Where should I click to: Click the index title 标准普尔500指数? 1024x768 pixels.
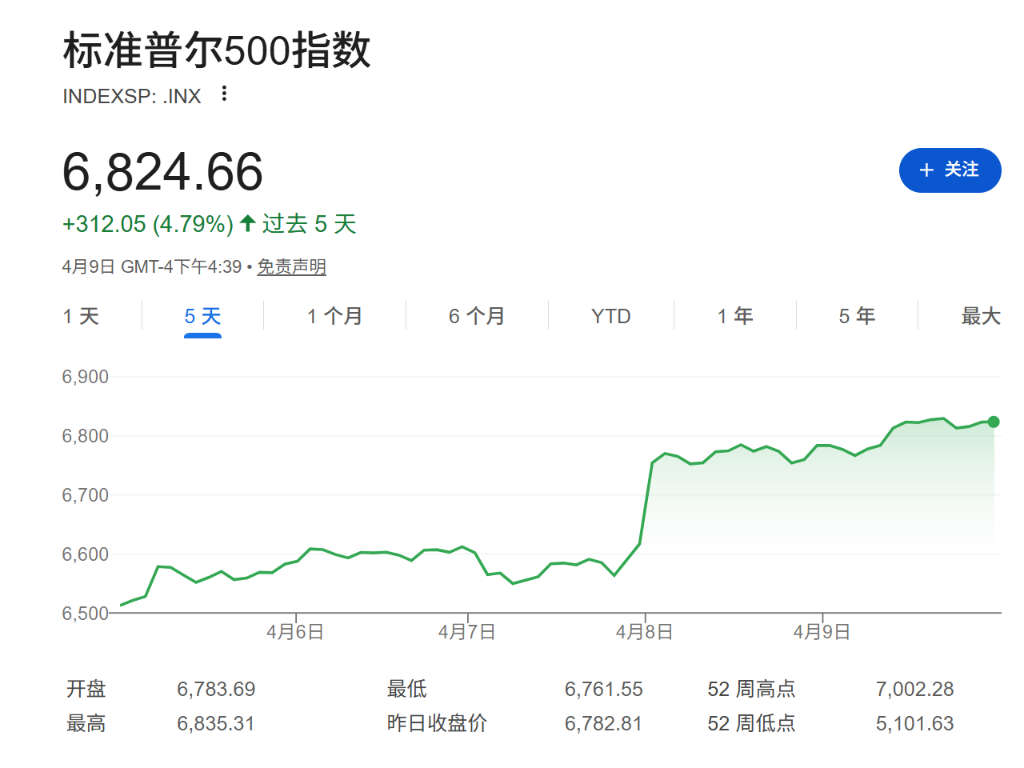[215, 50]
